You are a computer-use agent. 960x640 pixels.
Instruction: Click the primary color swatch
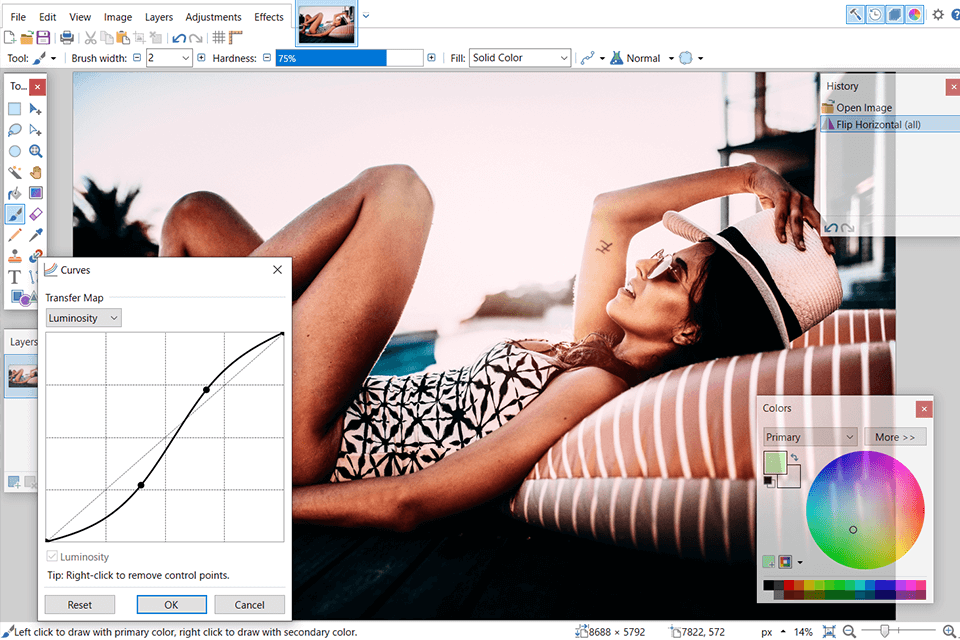click(774, 462)
